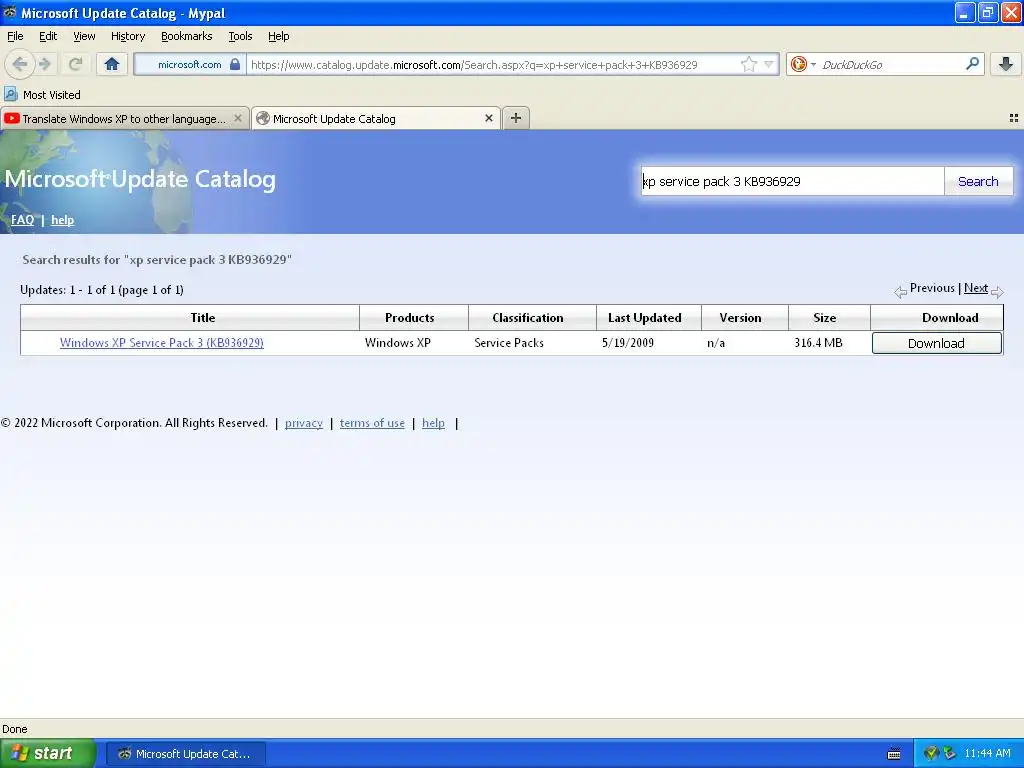Click the magnifier icon in the search box
Image resolution: width=1024 pixels, height=768 pixels.
click(972, 64)
